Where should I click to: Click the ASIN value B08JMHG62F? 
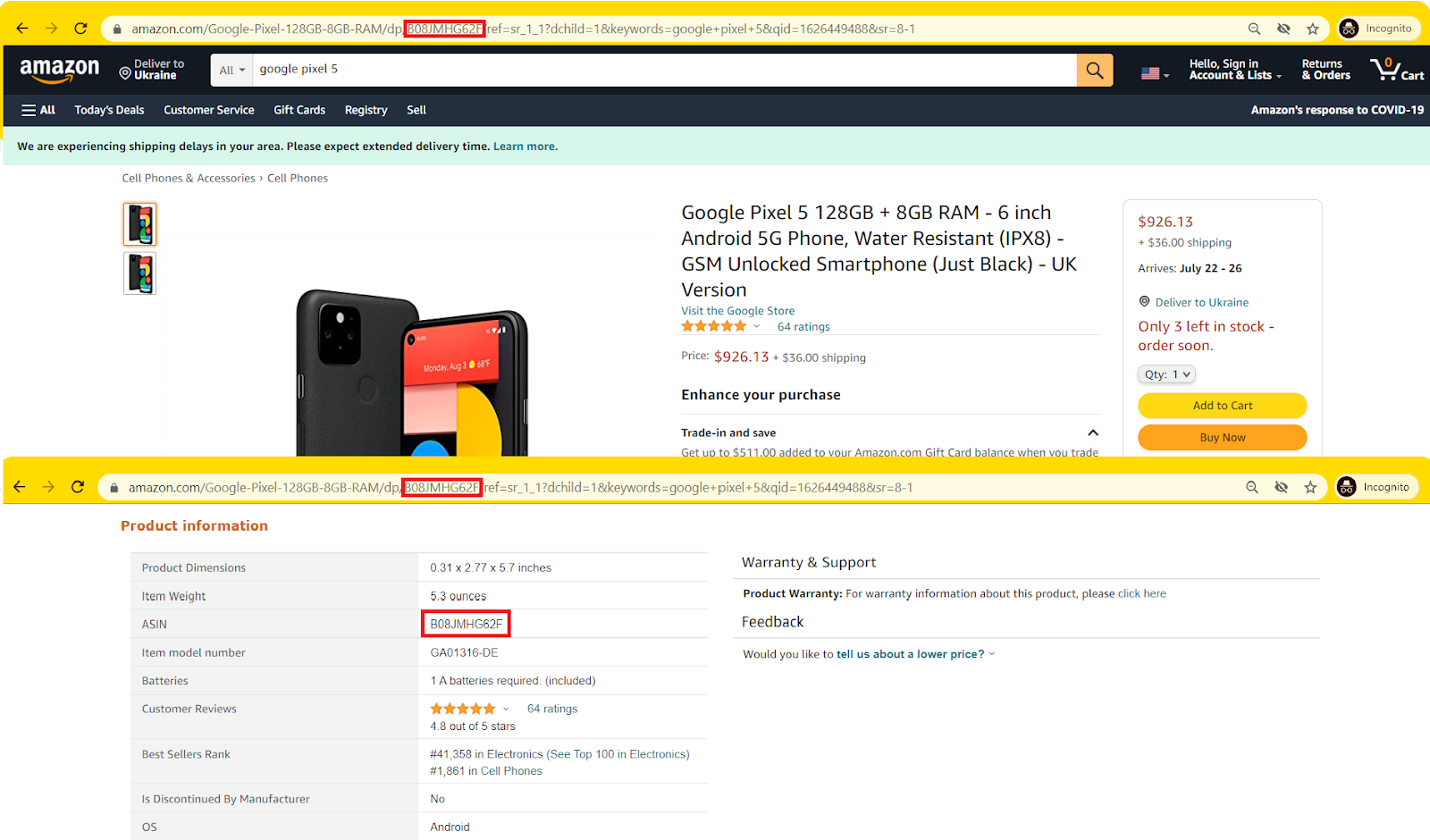[466, 624]
